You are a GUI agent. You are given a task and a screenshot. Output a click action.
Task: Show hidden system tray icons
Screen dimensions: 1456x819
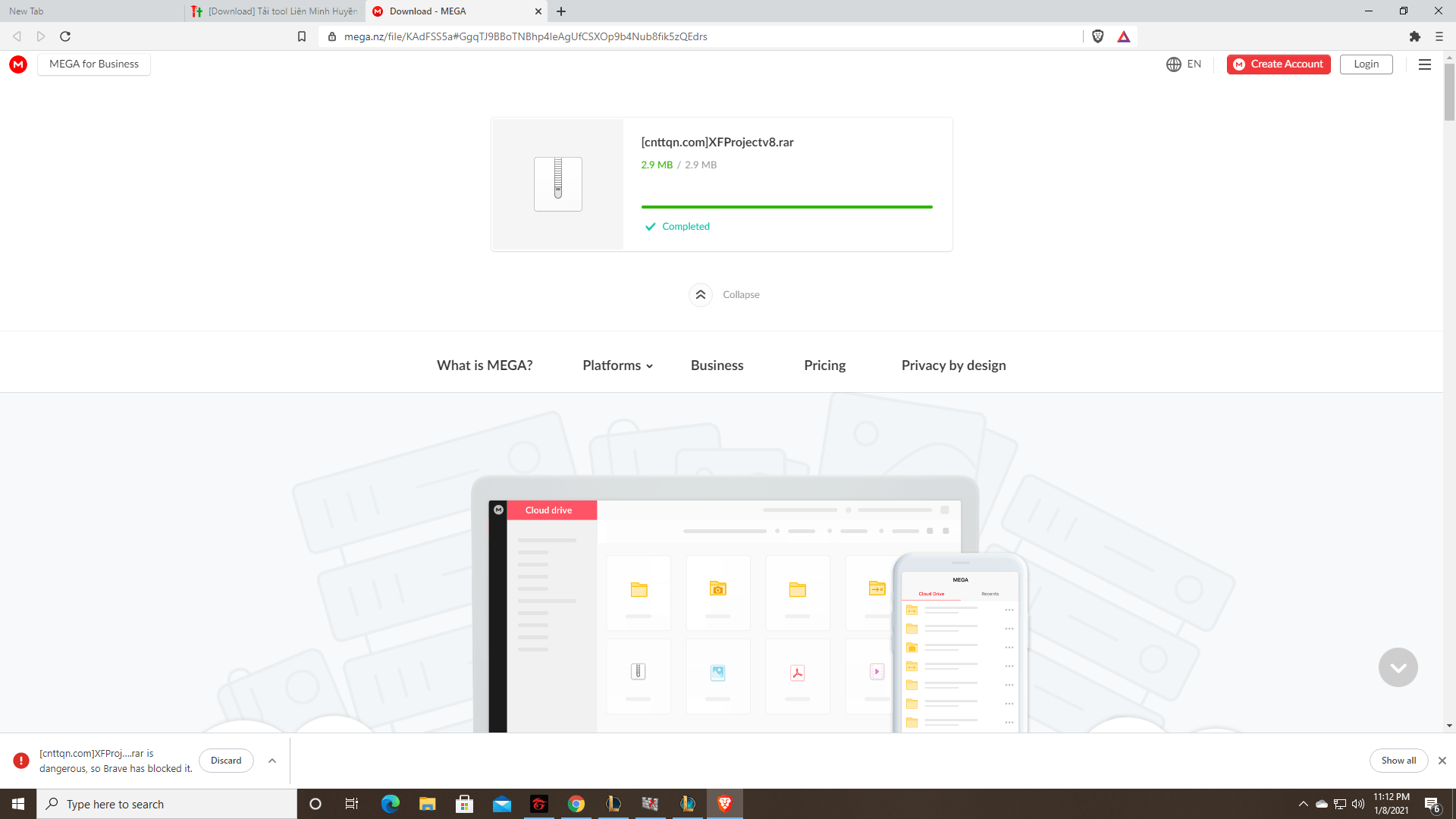click(1304, 804)
